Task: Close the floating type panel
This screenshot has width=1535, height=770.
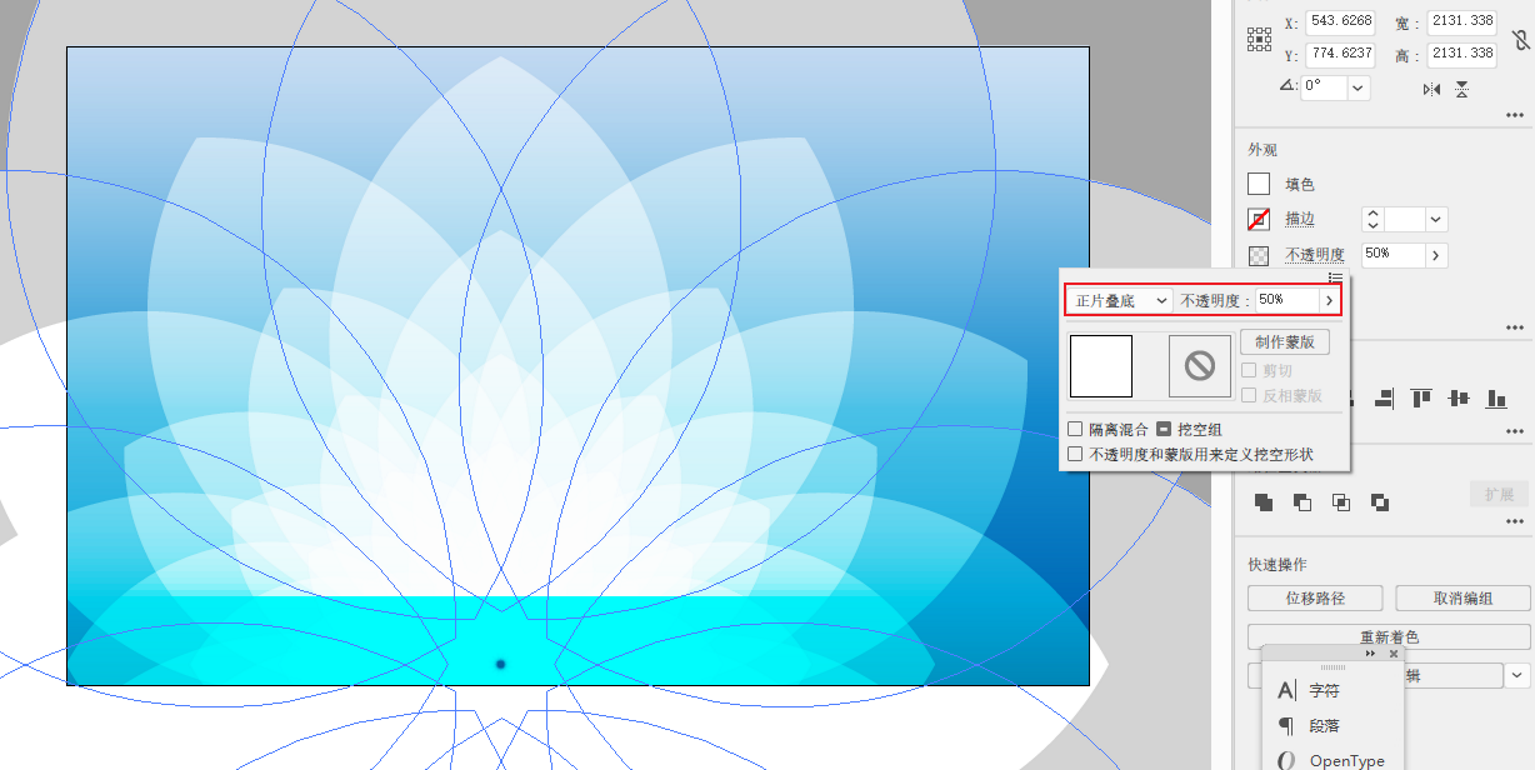Action: pyautogui.click(x=1394, y=654)
